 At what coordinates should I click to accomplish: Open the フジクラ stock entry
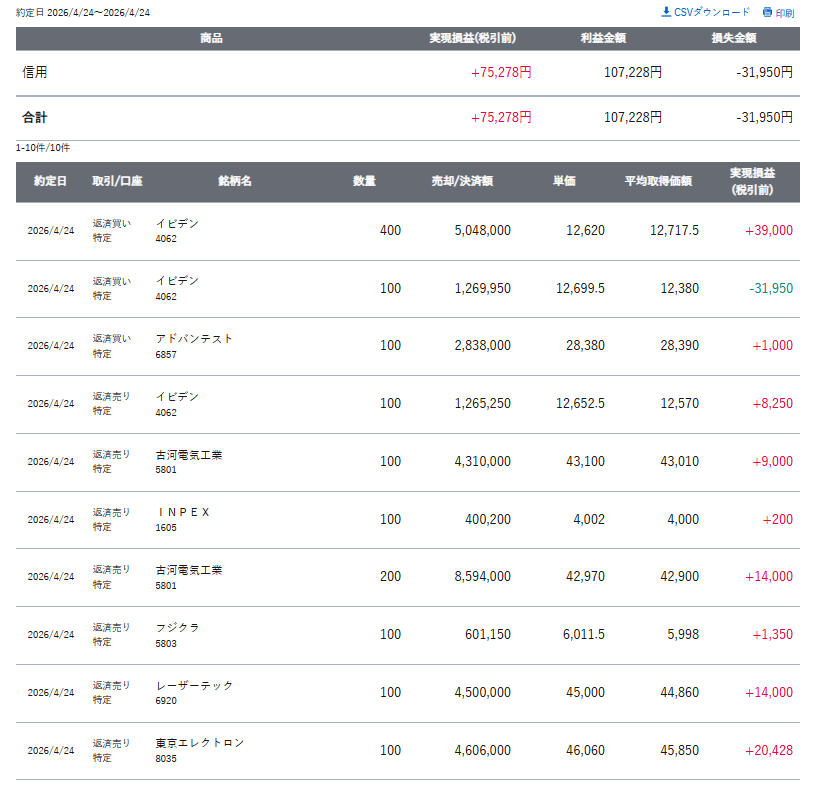(x=178, y=628)
